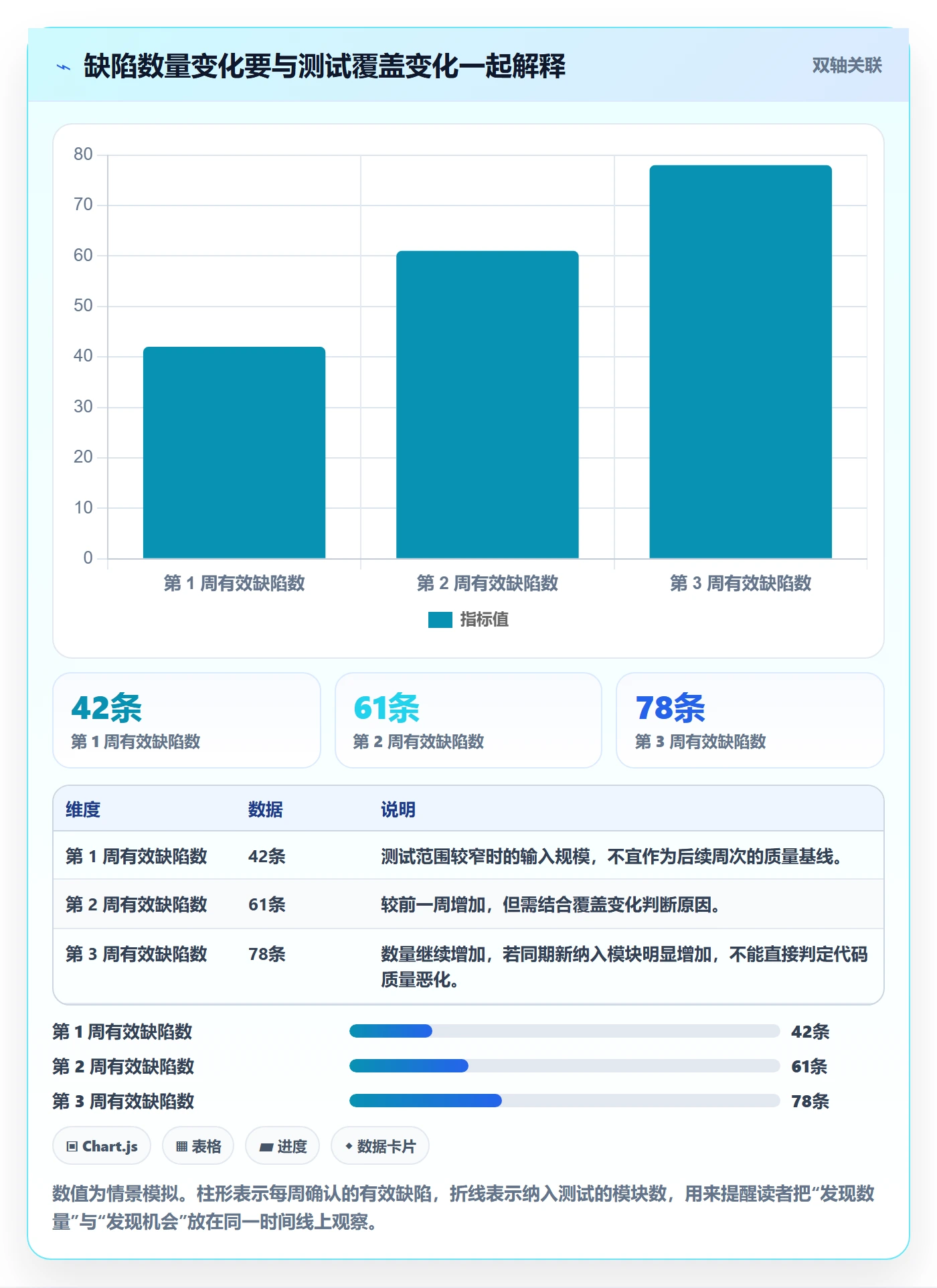Select table cell 第 1 周有效缺陷数
This screenshot has height=1288, width=937.
point(137,856)
